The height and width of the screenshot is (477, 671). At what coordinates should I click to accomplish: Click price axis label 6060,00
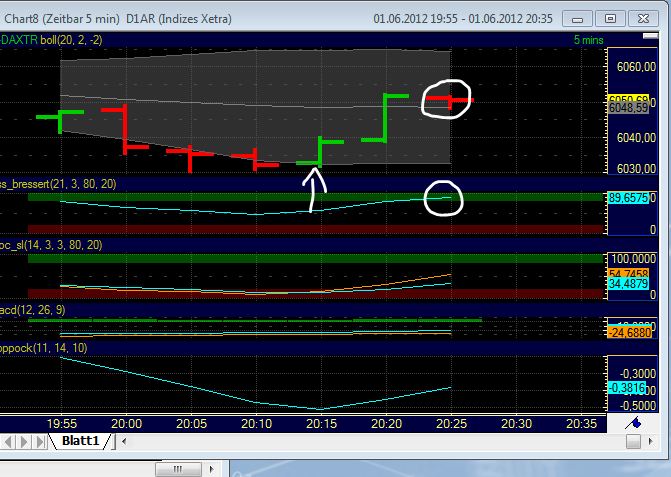636,67
